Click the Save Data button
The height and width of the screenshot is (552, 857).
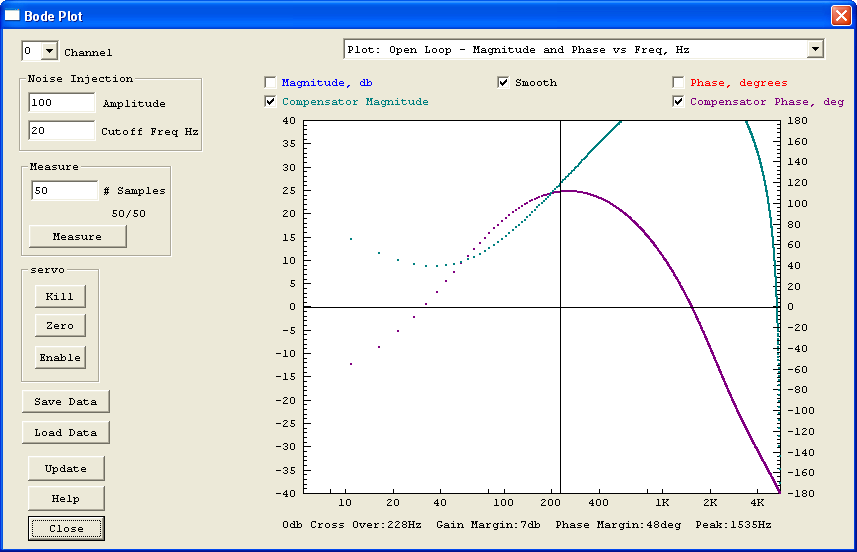tap(66, 401)
